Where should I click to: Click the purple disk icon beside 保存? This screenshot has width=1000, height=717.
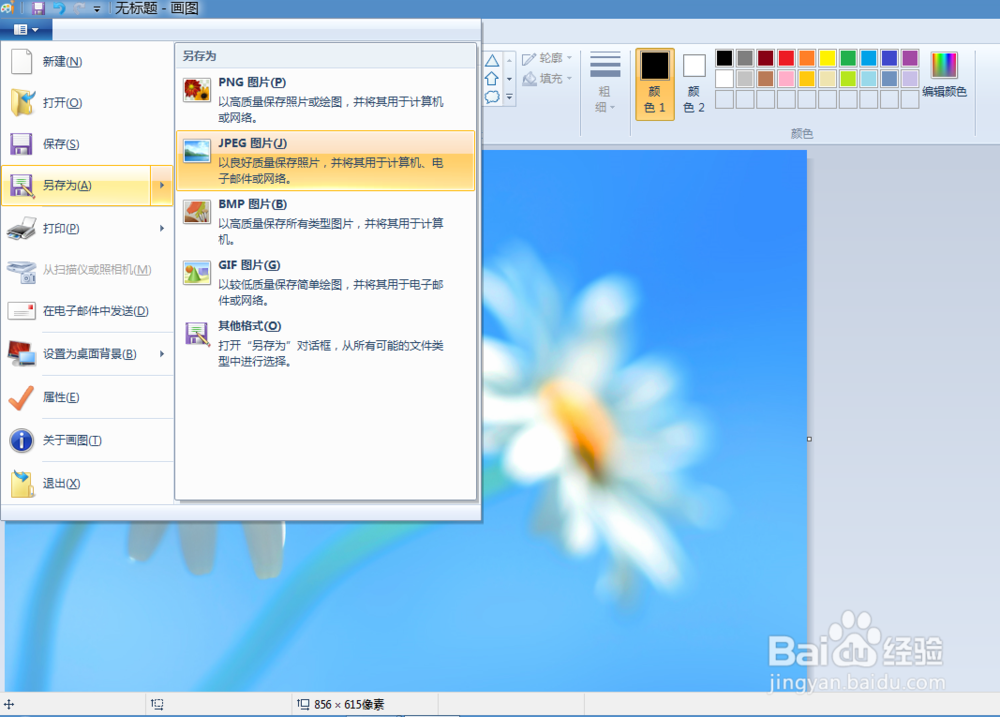pos(21,144)
